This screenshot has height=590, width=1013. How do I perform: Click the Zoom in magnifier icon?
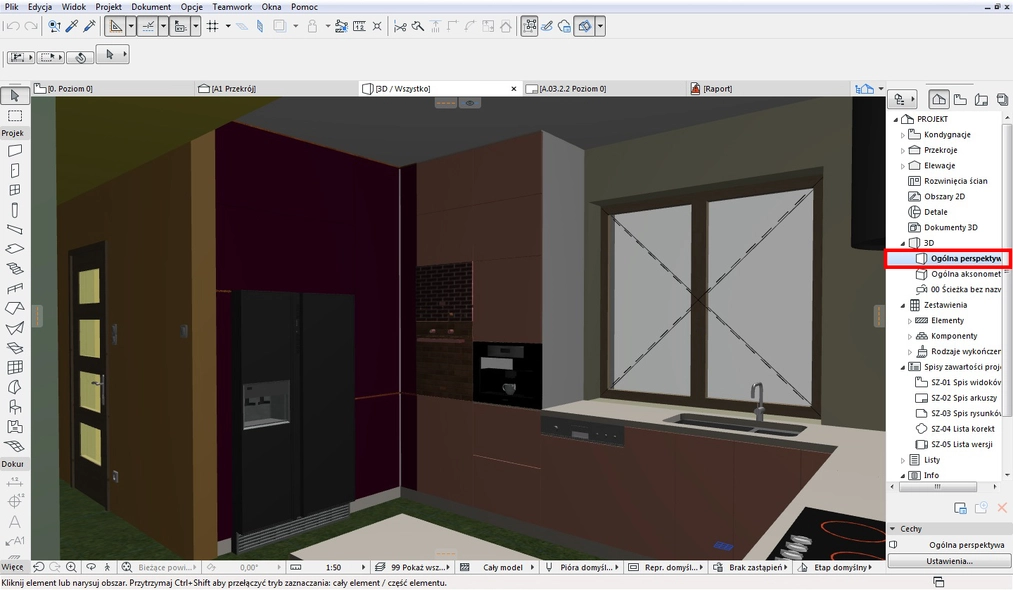[71, 567]
